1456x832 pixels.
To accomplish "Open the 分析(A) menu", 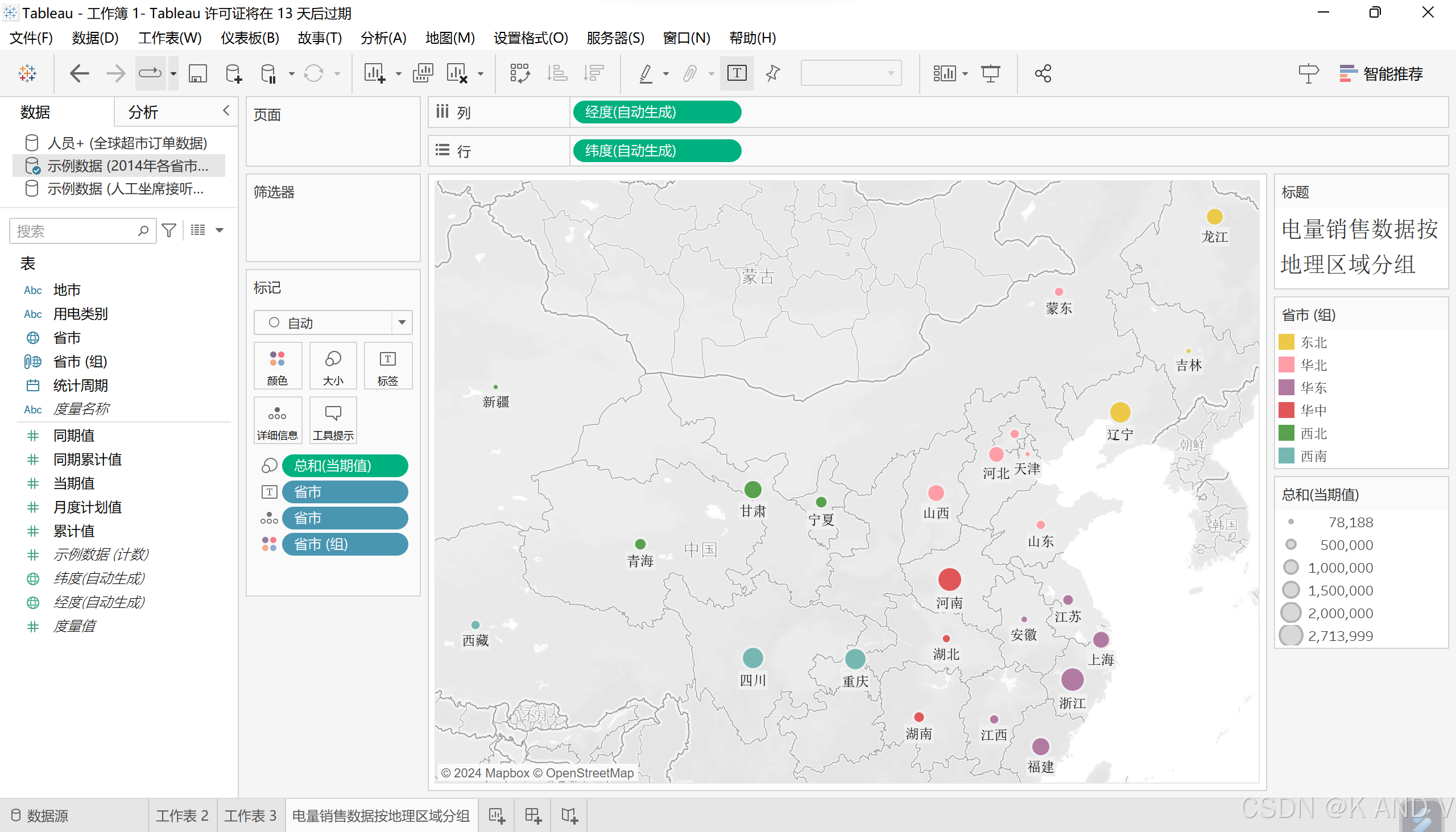I will pyautogui.click(x=383, y=38).
